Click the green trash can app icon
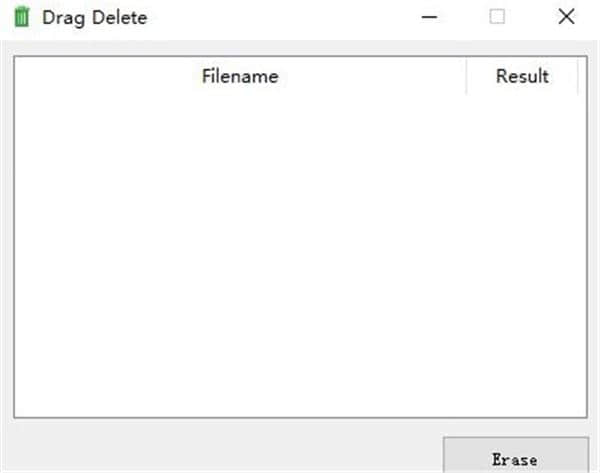600x473 pixels. click(21, 17)
